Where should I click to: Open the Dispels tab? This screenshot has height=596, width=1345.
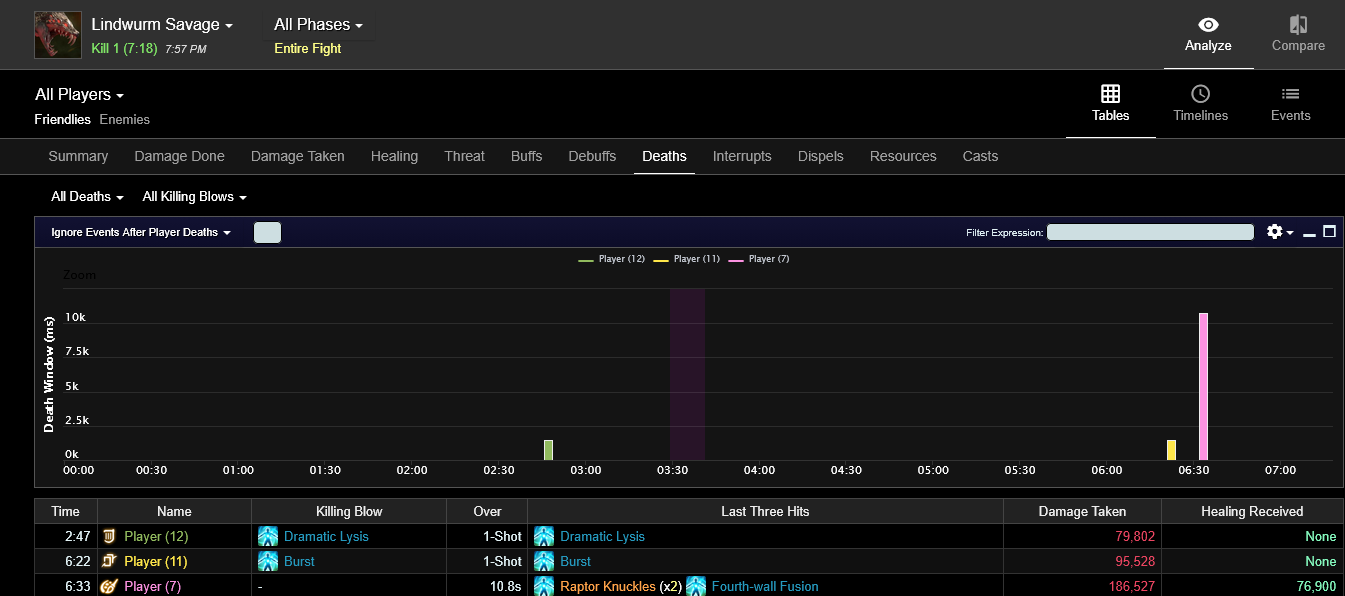point(821,156)
